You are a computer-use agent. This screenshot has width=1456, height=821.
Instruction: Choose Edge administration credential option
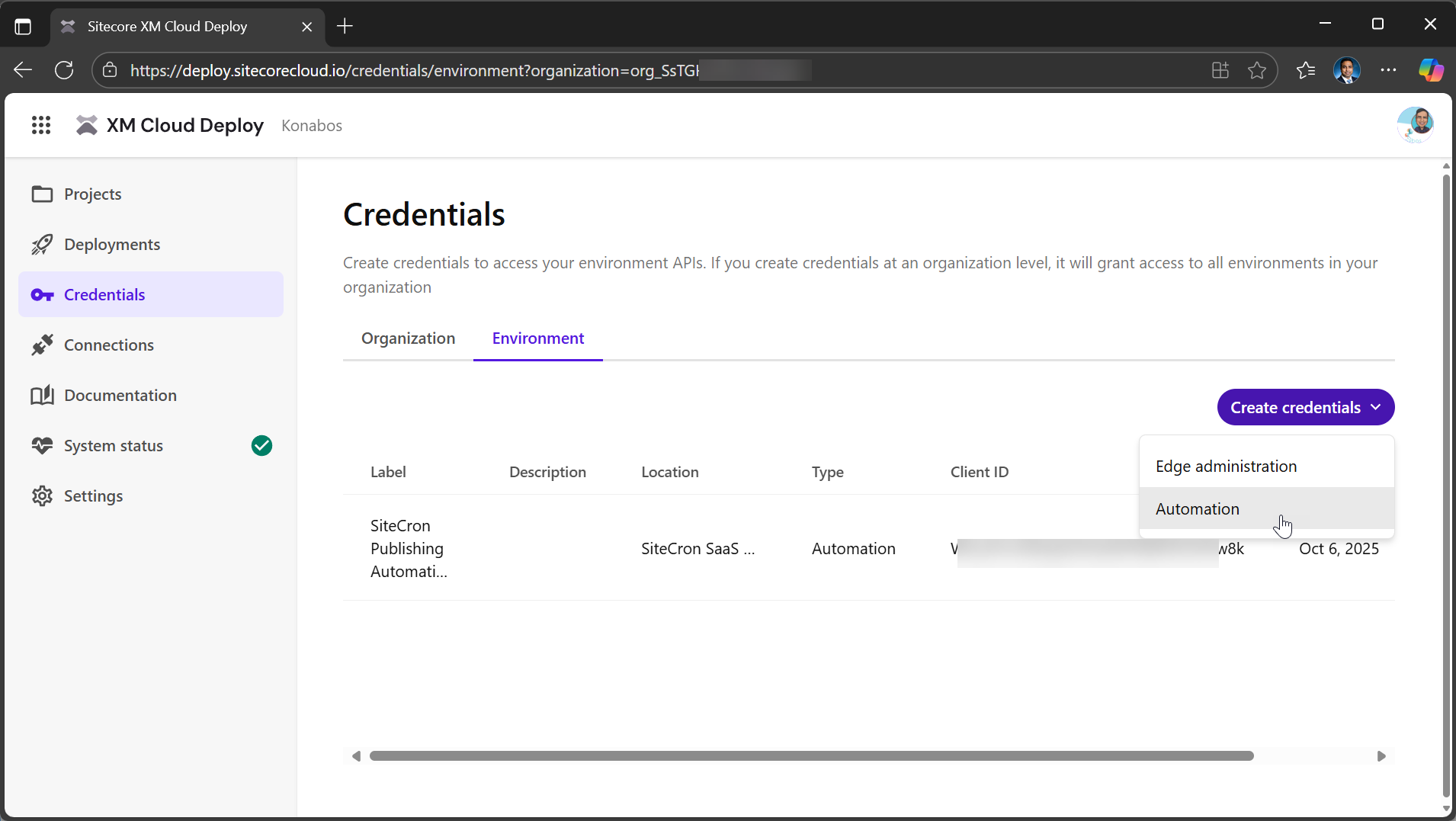[x=1226, y=467]
